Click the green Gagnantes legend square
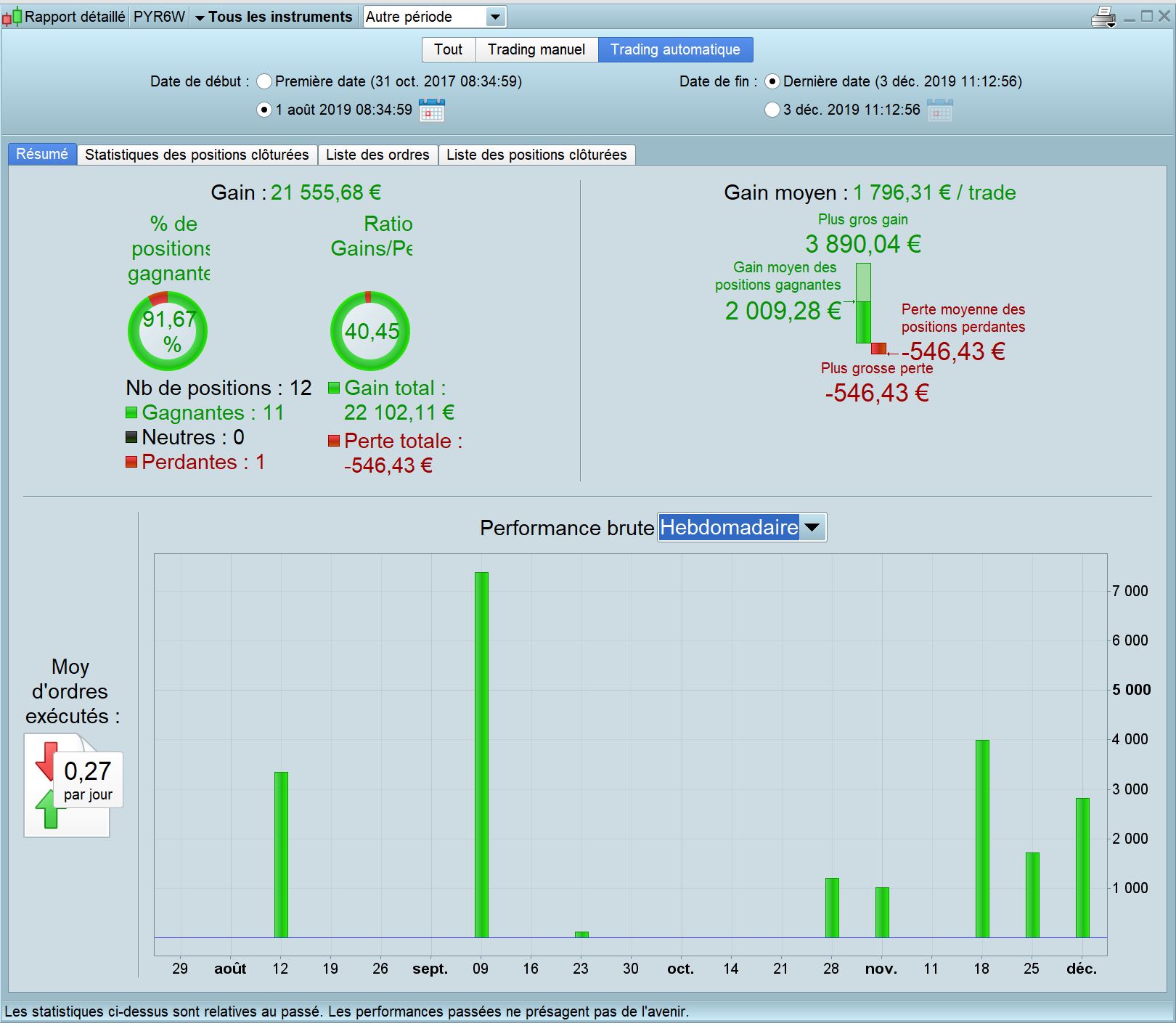Image resolution: width=1176 pixels, height=1026 pixels. pyautogui.click(x=131, y=413)
